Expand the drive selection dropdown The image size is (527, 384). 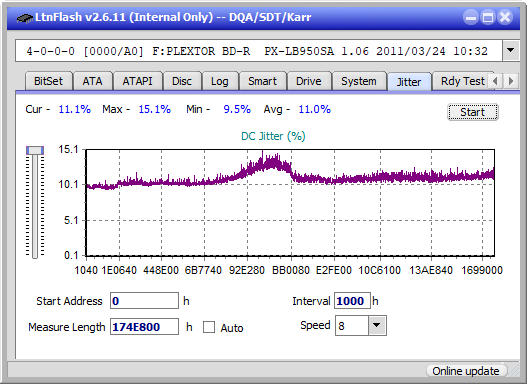coord(511,51)
